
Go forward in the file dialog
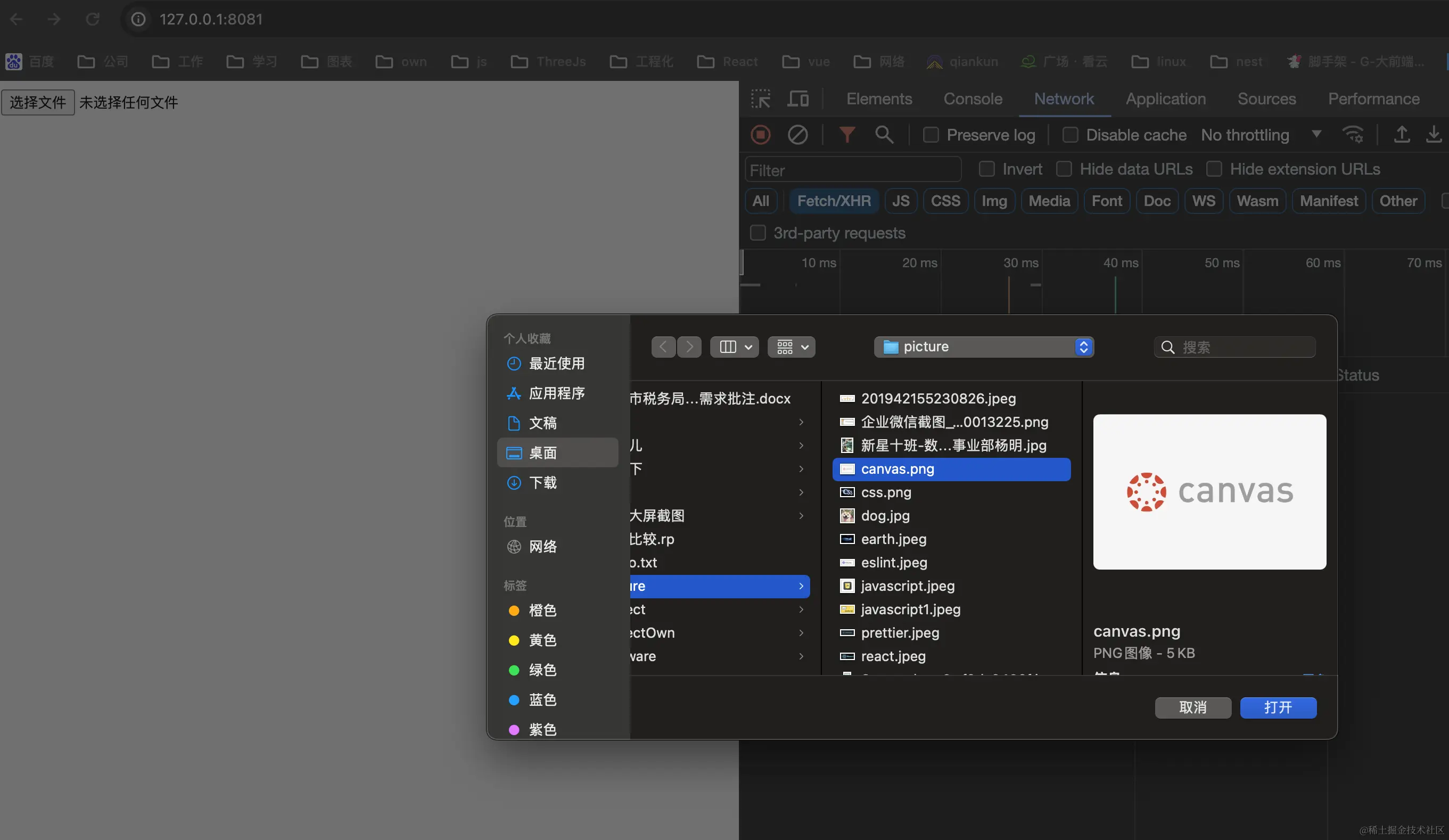click(x=689, y=347)
